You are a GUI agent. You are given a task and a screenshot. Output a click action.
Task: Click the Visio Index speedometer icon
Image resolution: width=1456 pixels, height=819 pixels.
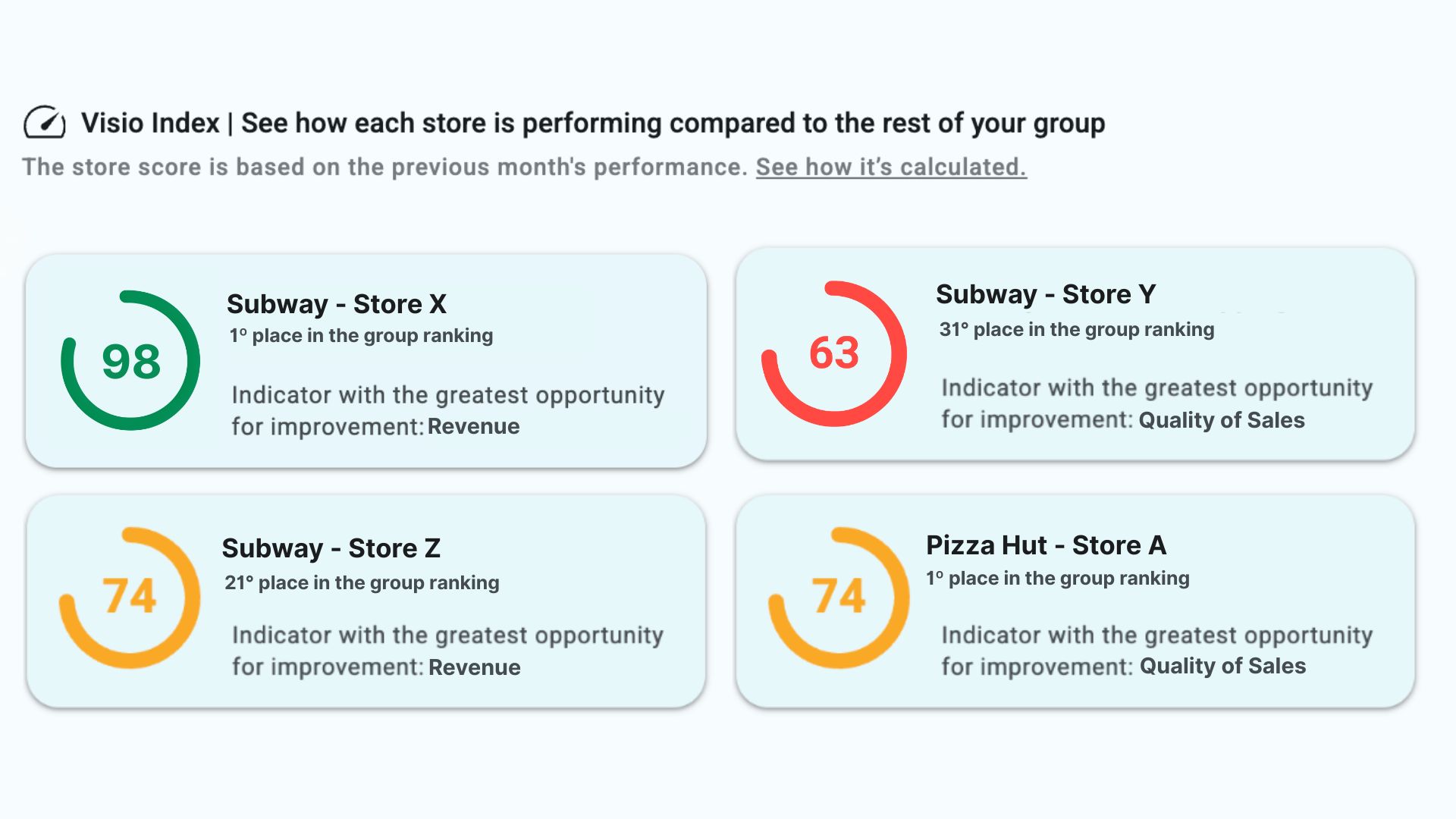[44, 123]
